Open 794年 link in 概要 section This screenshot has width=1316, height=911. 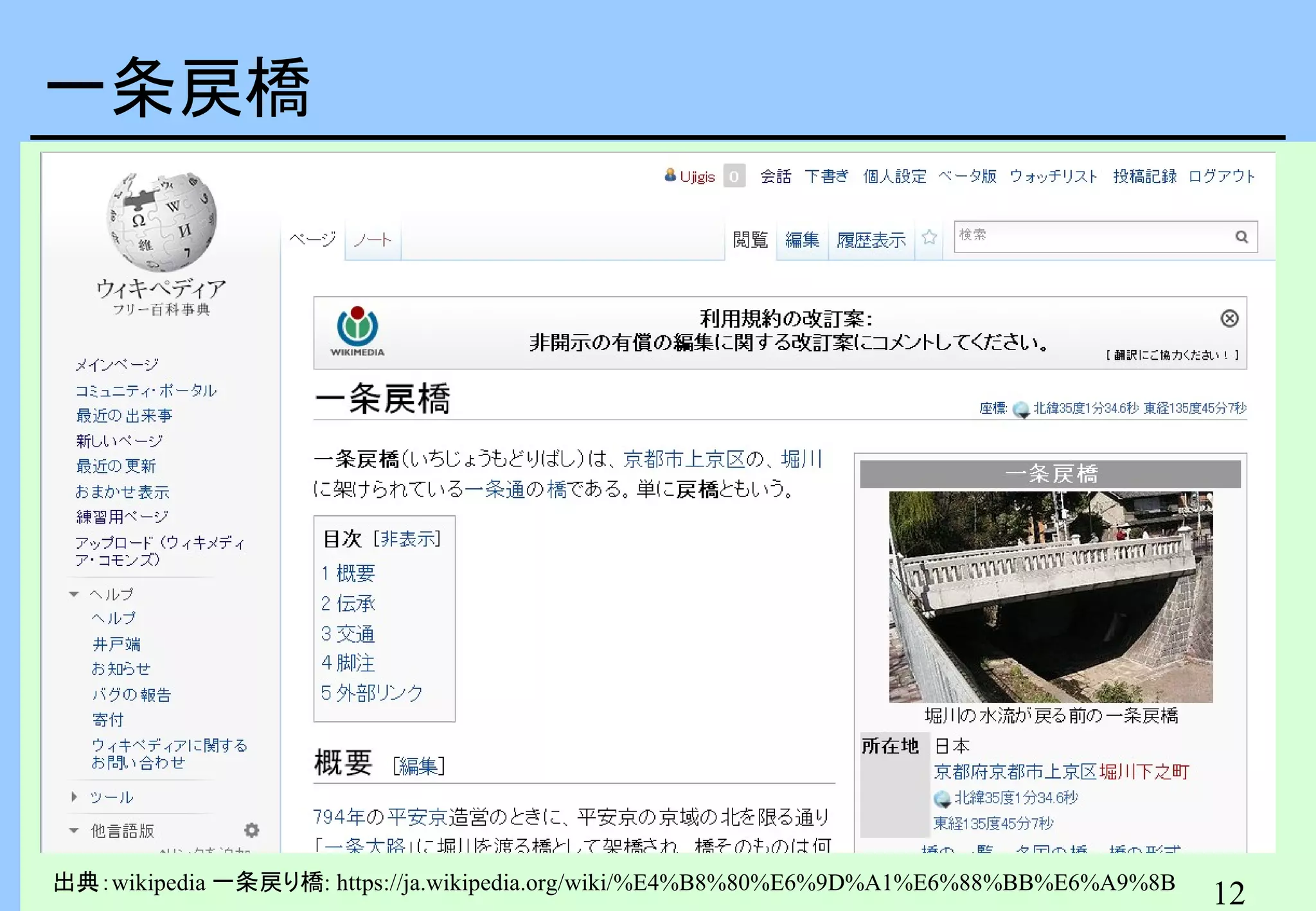338,817
